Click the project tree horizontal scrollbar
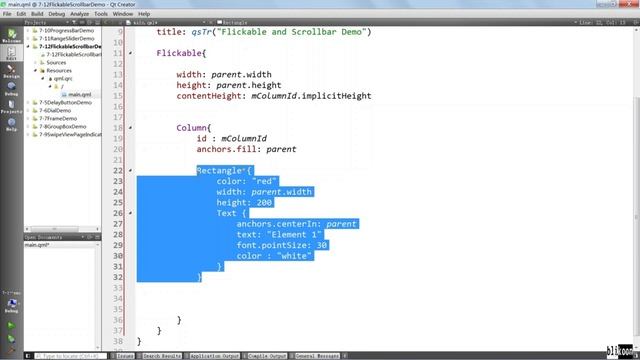This screenshot has width=640, height=360. coord(54,229)
